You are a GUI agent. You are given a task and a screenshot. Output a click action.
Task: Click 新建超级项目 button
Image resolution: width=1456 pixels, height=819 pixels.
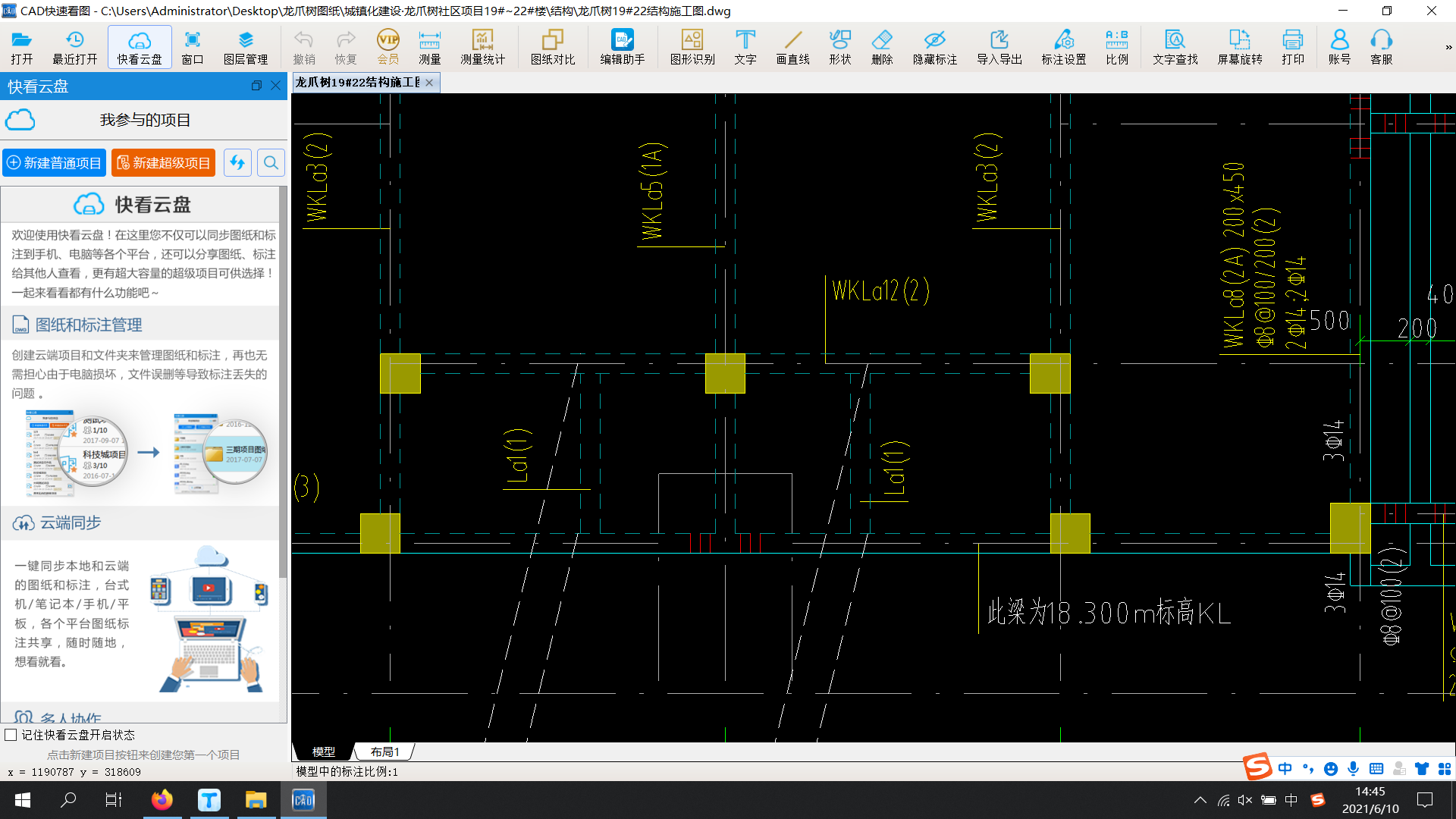point(163,162)
